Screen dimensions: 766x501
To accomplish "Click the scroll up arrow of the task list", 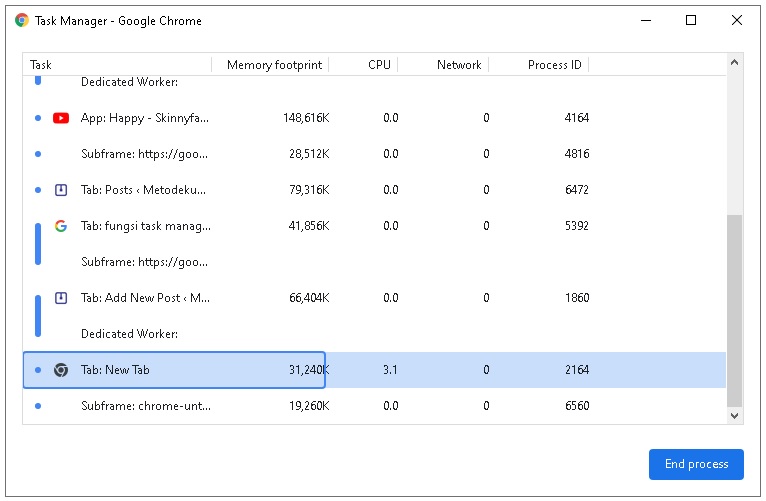I will (735, 63).
